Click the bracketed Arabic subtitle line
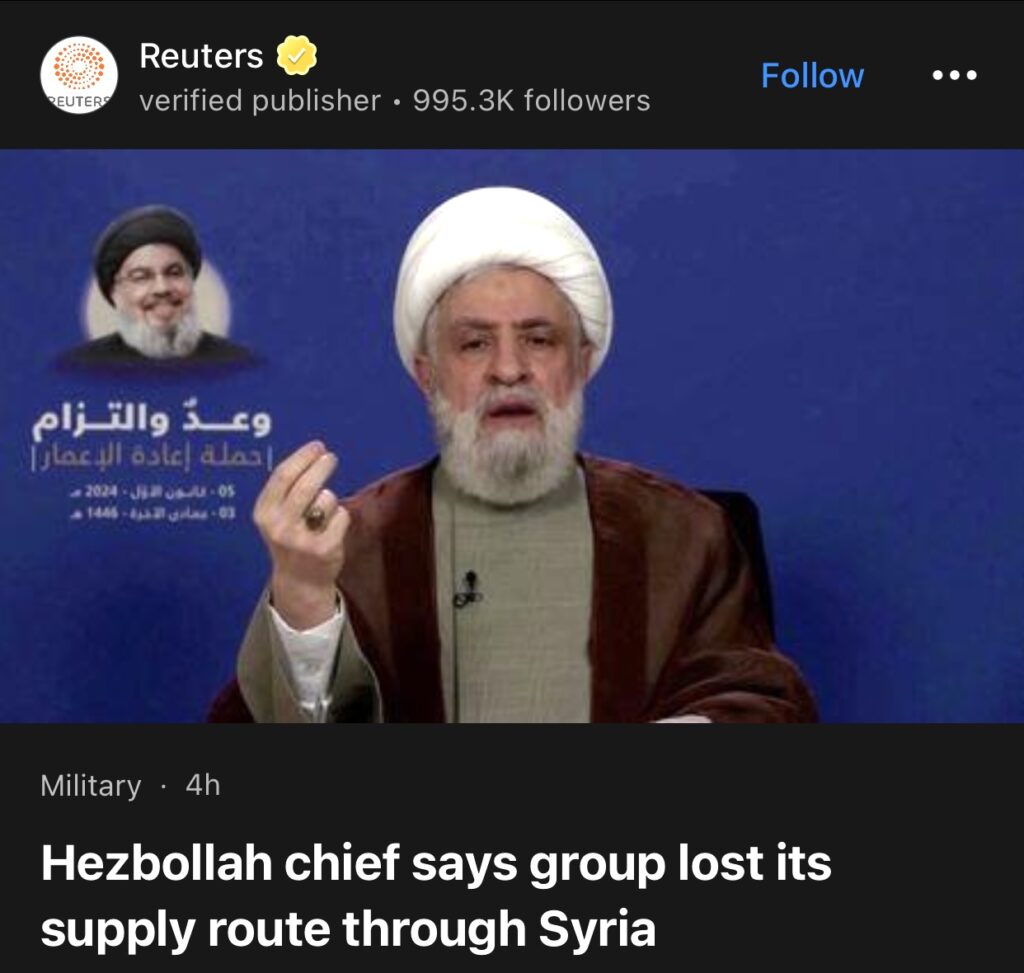The image size is (1024, 973). (152, 456)
